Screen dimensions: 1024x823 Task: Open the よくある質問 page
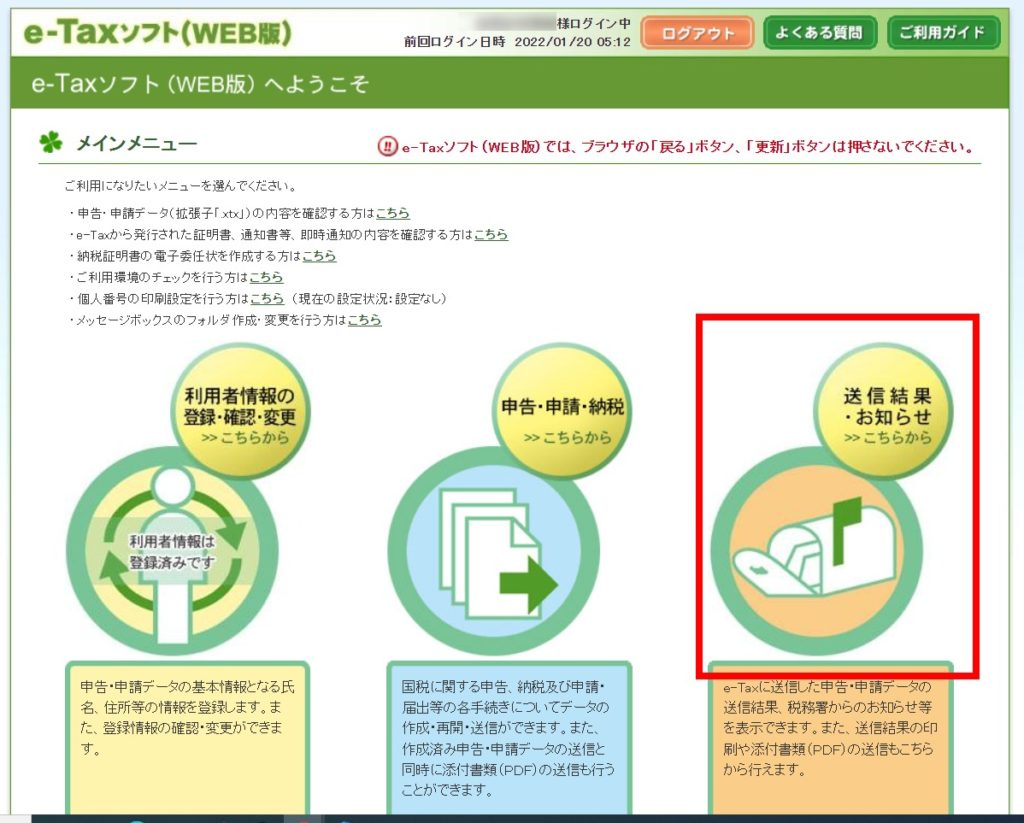819,33
